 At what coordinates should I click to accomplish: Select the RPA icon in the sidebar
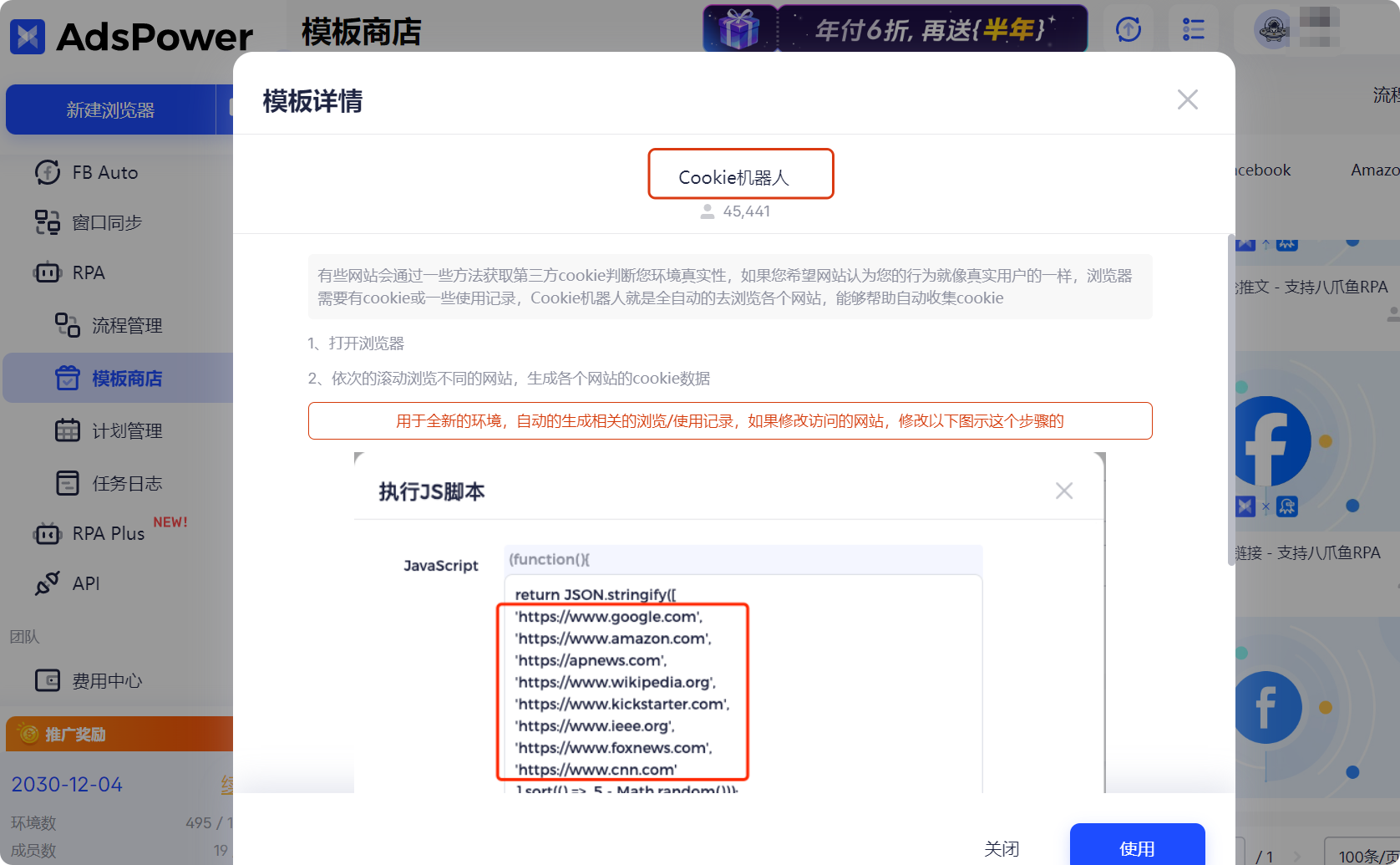pyautogui.click(x=48, y=272)
